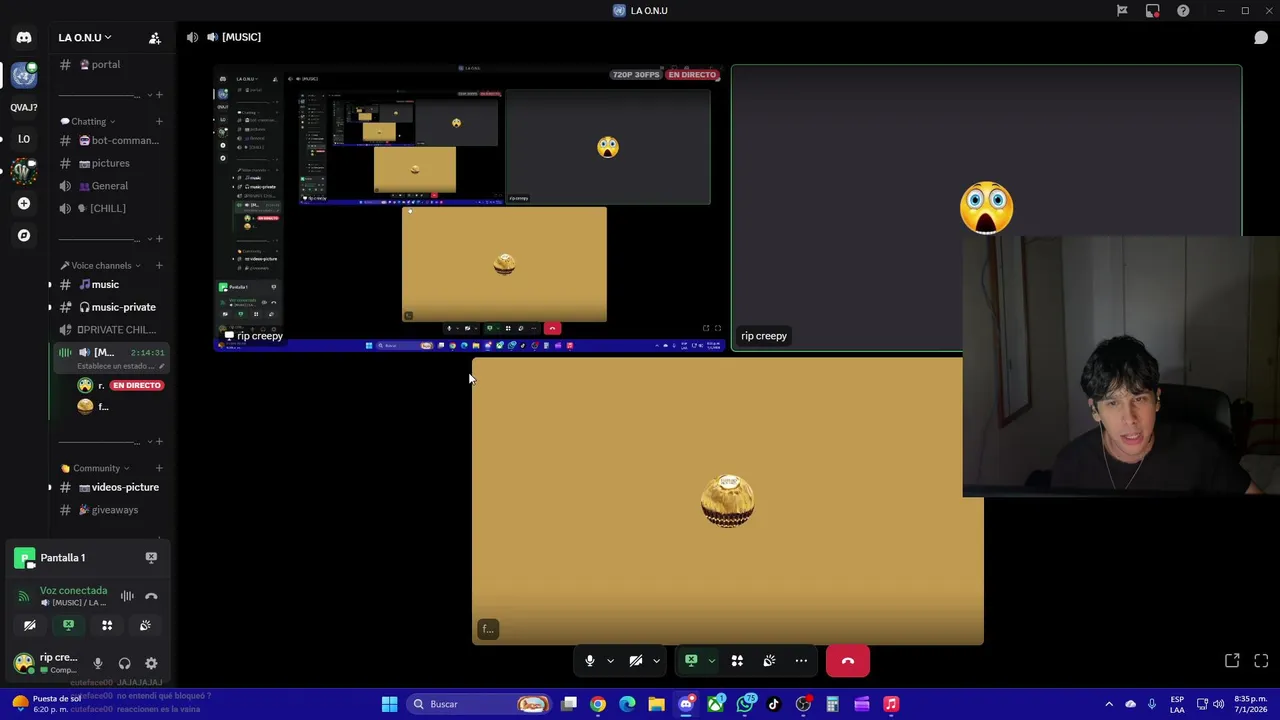Collapse the Community category
This screenshot has height=720, width=1280.
click(x=96, y=468)
